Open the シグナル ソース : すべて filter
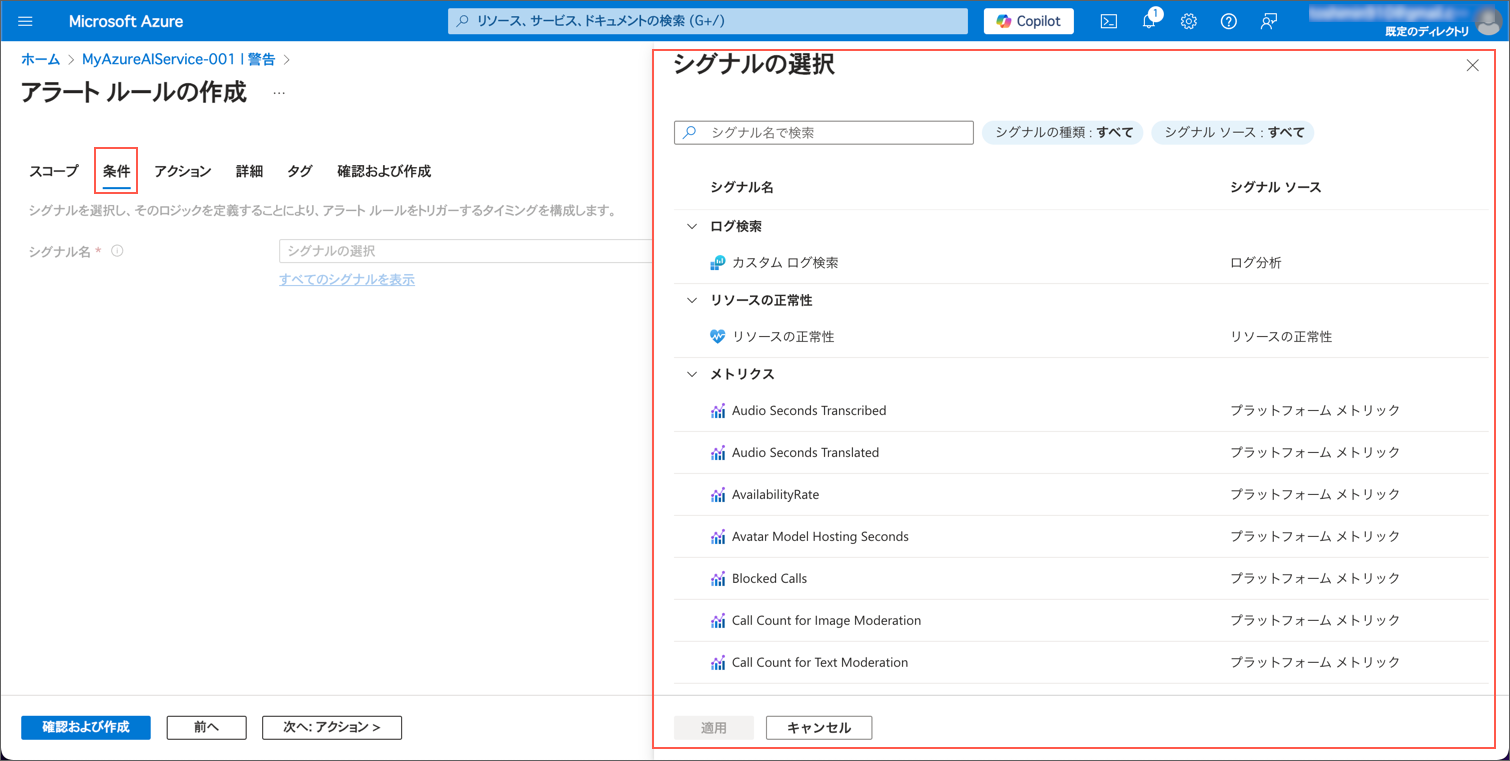 [1233, 132]
